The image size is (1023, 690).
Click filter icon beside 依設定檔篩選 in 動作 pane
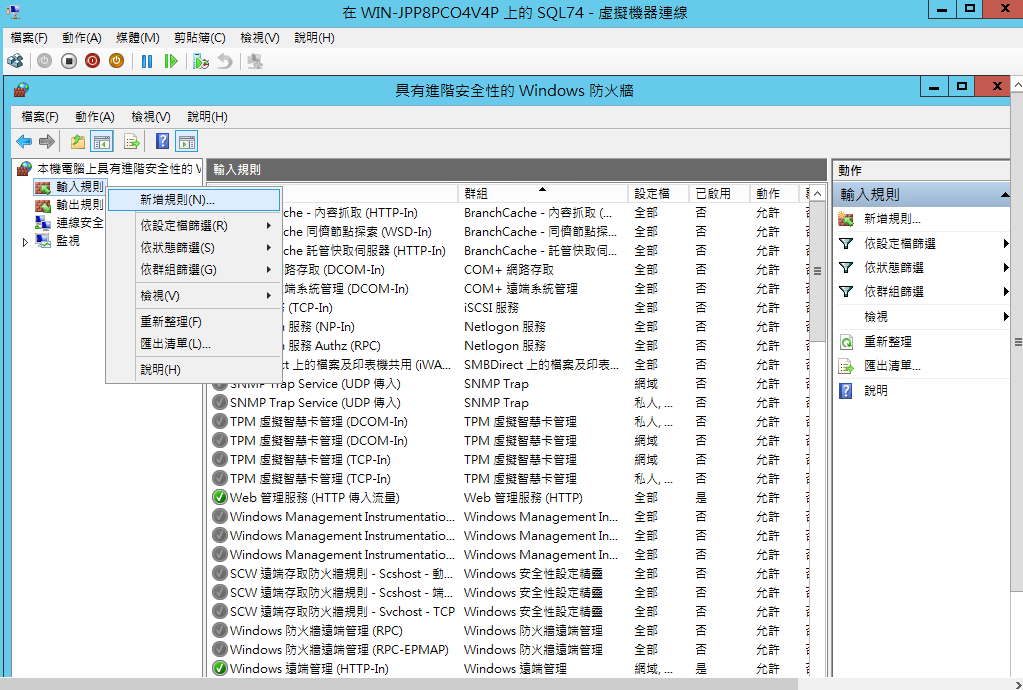[846, 243]
